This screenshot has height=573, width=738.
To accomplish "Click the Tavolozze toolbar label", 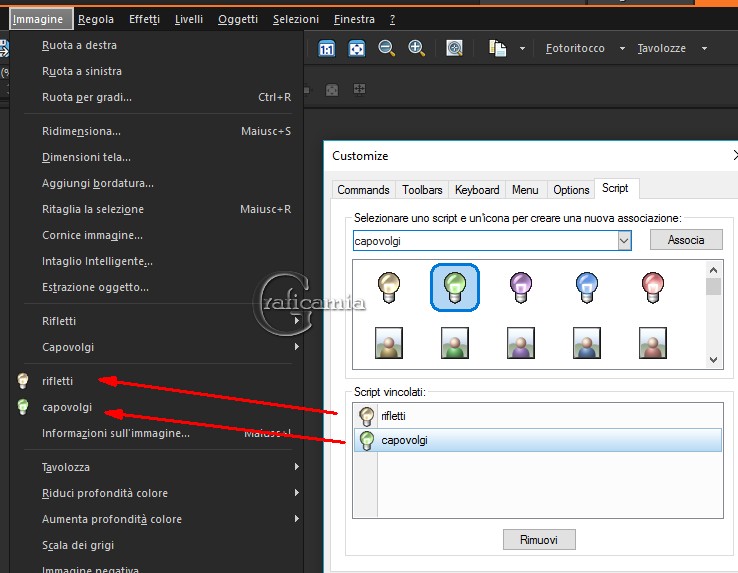I will [x=662, y=48].
